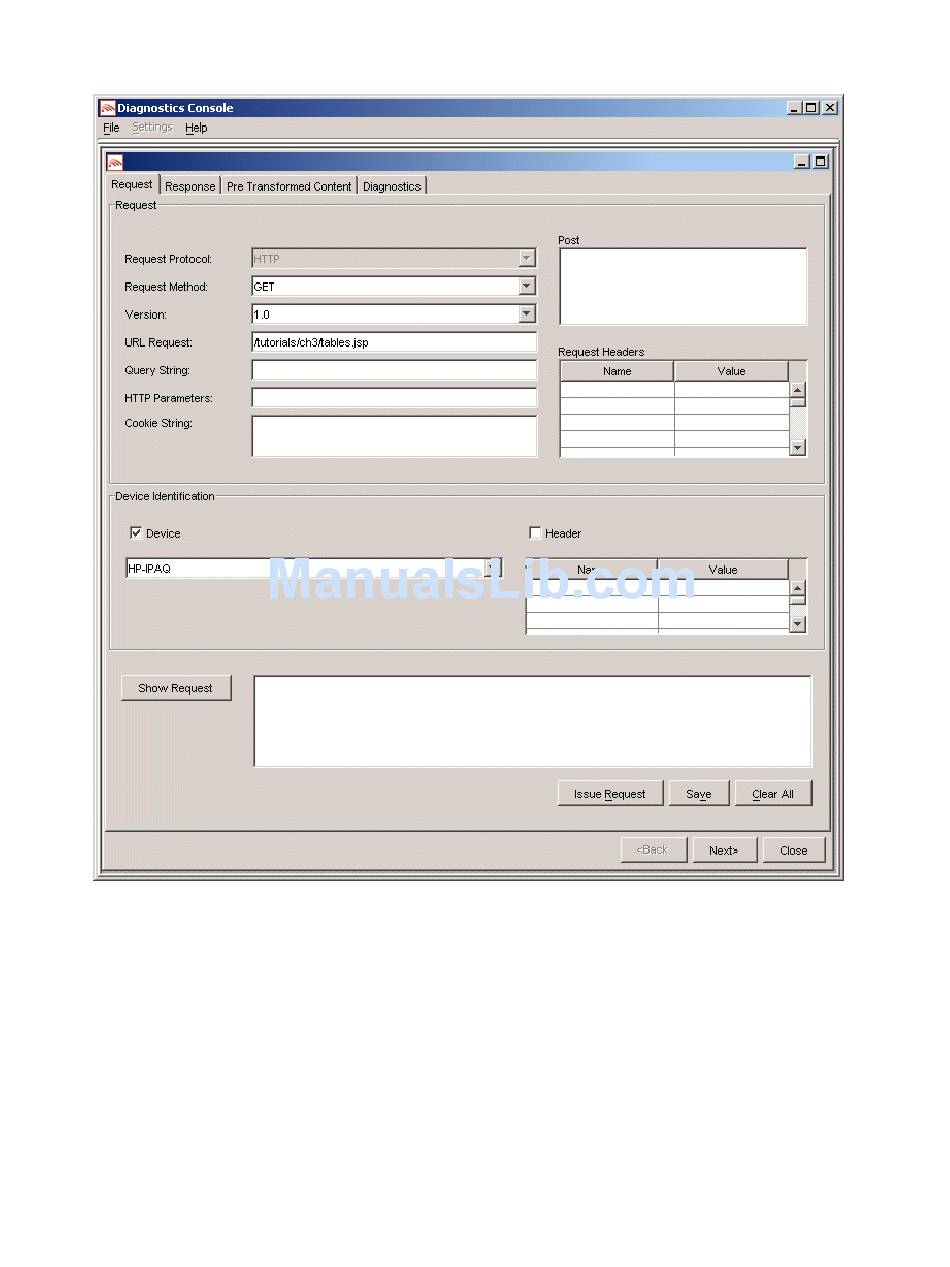Switch to the Diagnostics tab
The height and width of the screenshot is (1267, 950).
(x=392, y=186)
